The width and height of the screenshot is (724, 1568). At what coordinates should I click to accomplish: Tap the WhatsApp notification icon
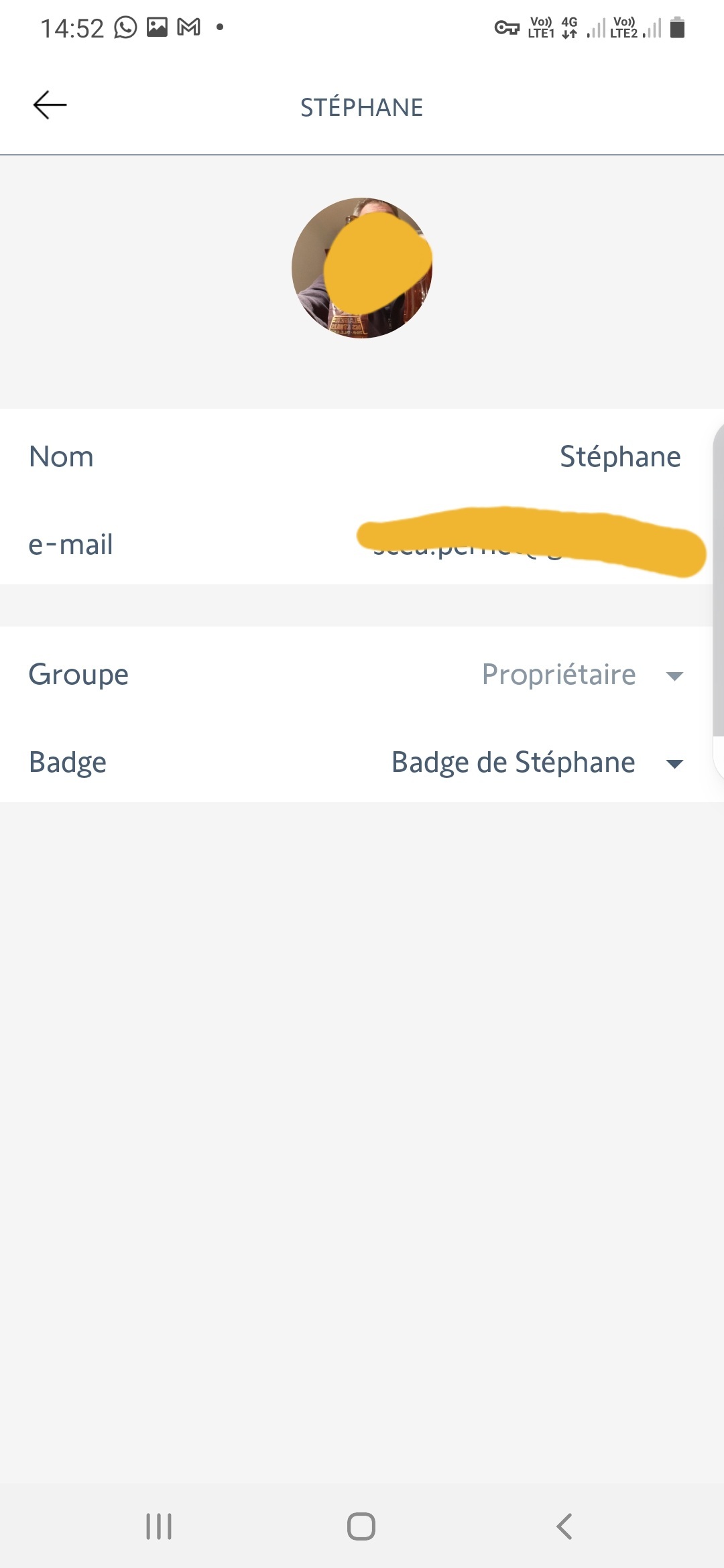(x=125, y=27)
